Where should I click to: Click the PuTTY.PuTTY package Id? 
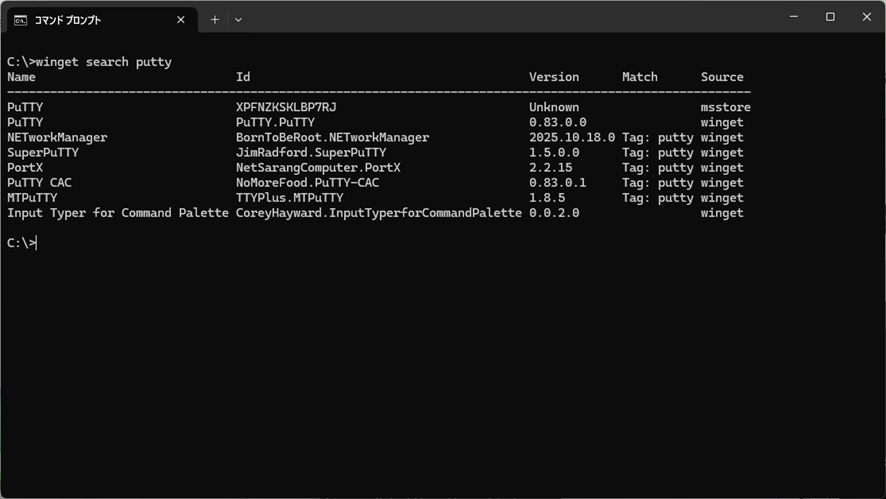[x=275, y=122]
